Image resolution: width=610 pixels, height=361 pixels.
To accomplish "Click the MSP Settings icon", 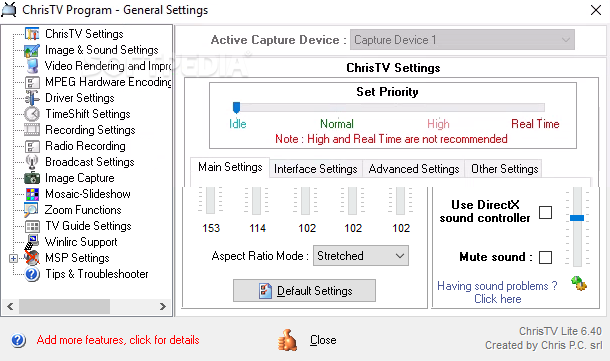I will [32, 258].
